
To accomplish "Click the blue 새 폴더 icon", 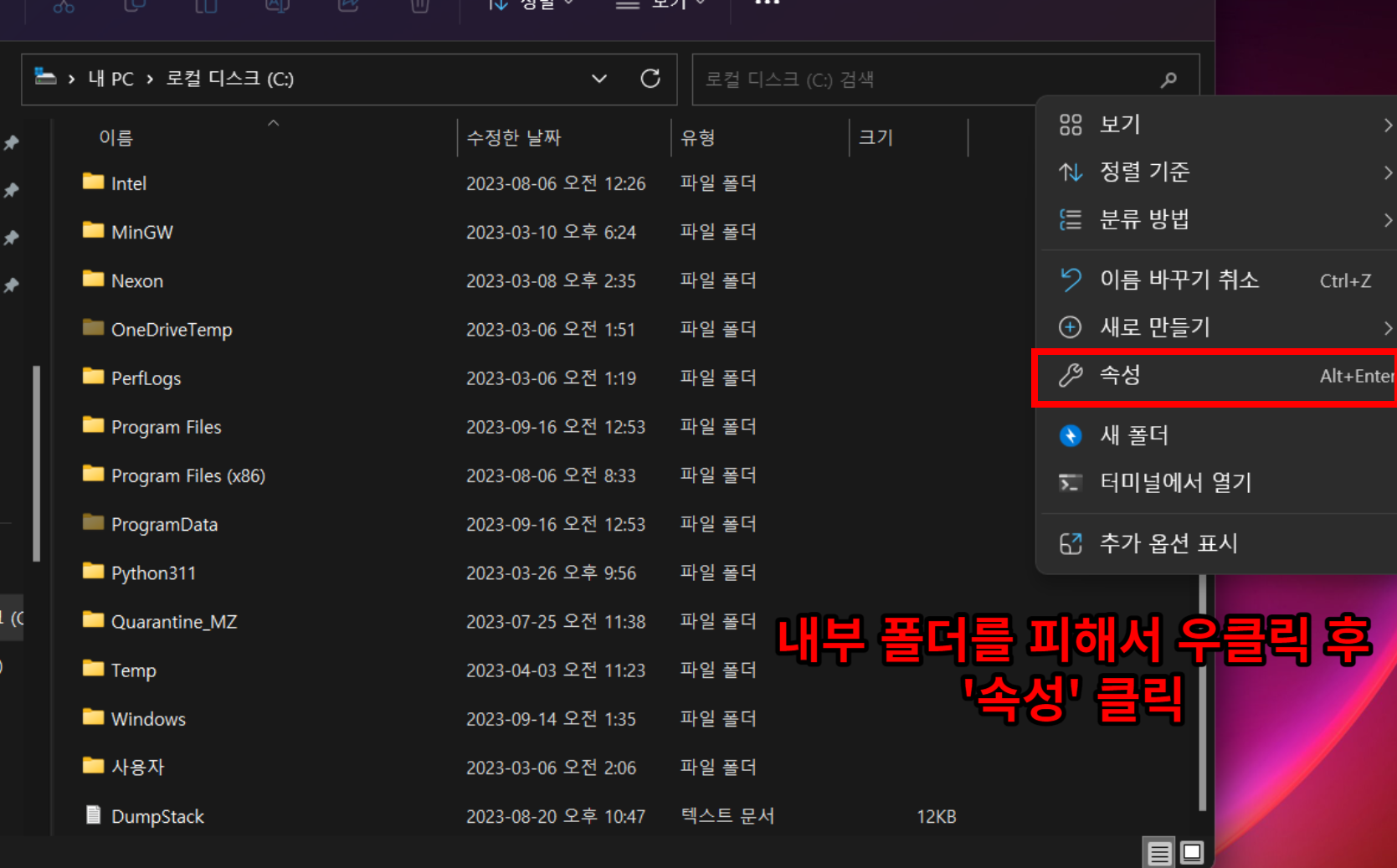I will pos(1071,435).
